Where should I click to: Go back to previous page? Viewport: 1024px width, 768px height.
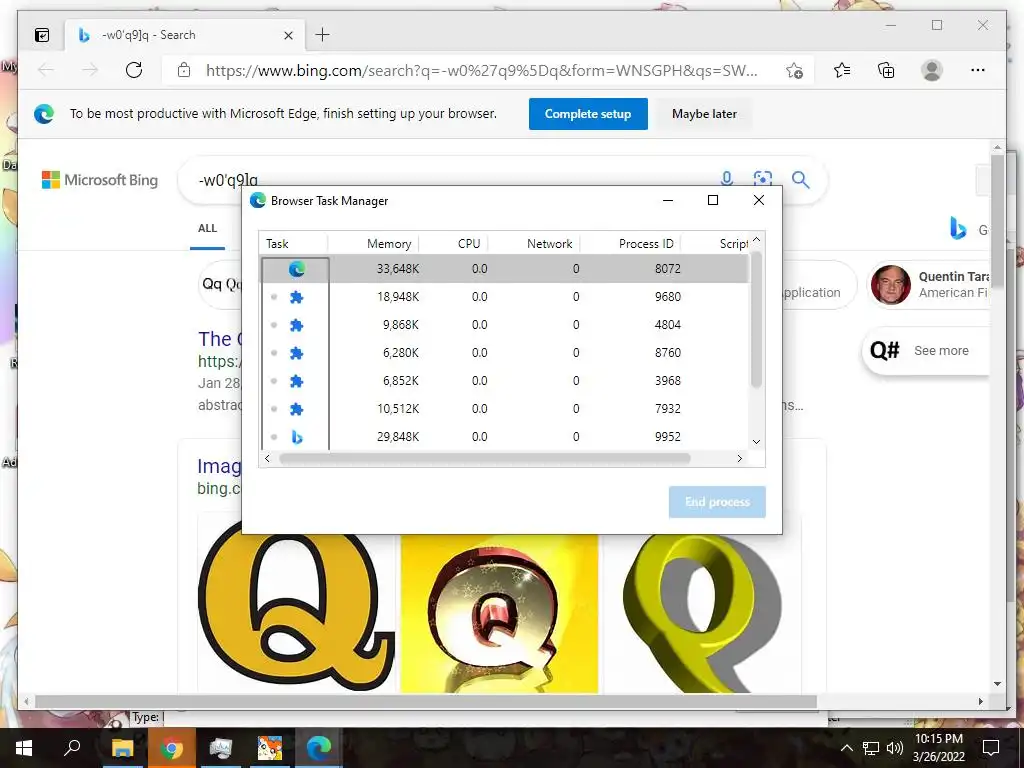coord(46,70)
